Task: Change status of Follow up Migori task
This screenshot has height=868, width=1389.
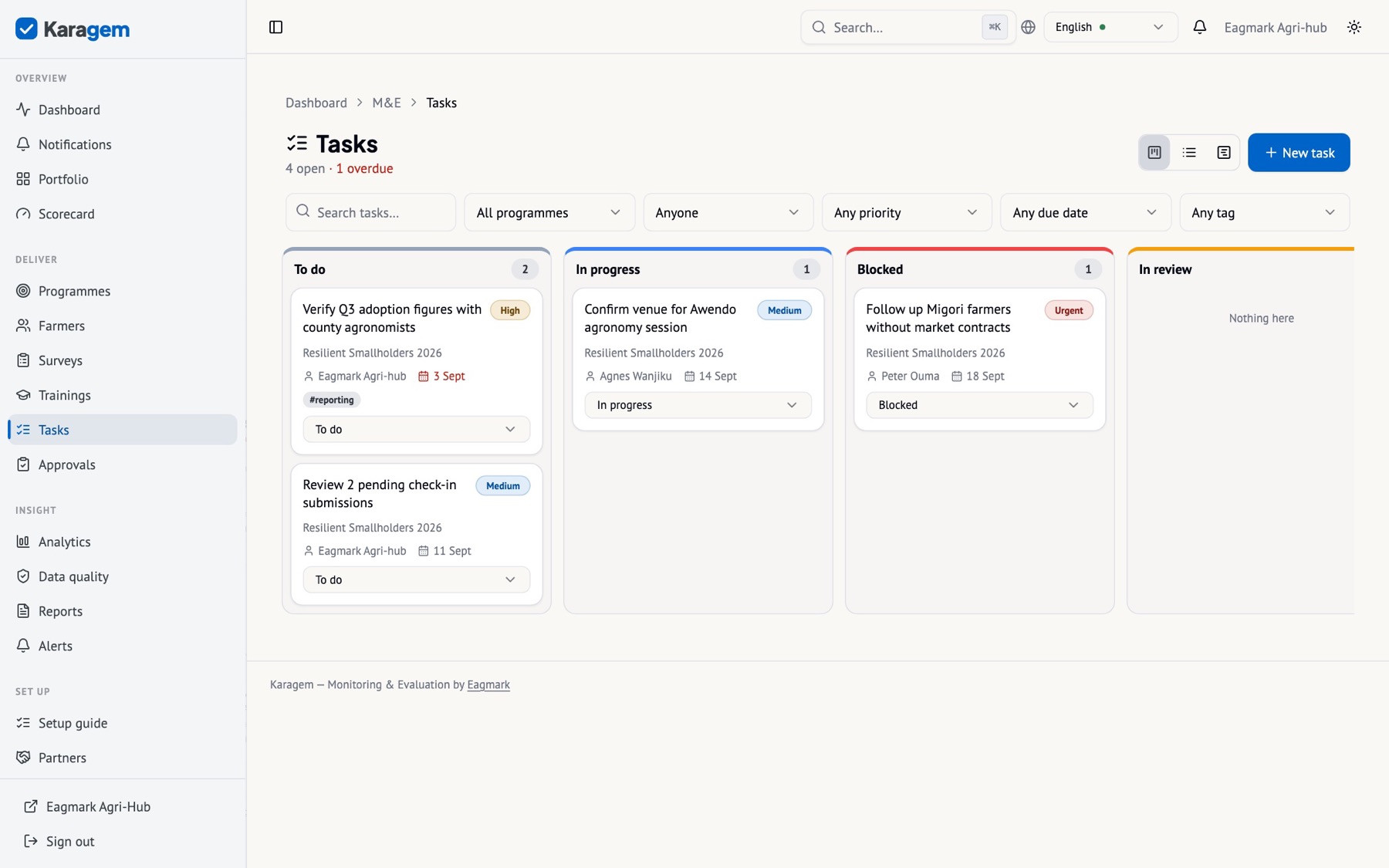Action: pyautogui.click(x=979, y=405)
